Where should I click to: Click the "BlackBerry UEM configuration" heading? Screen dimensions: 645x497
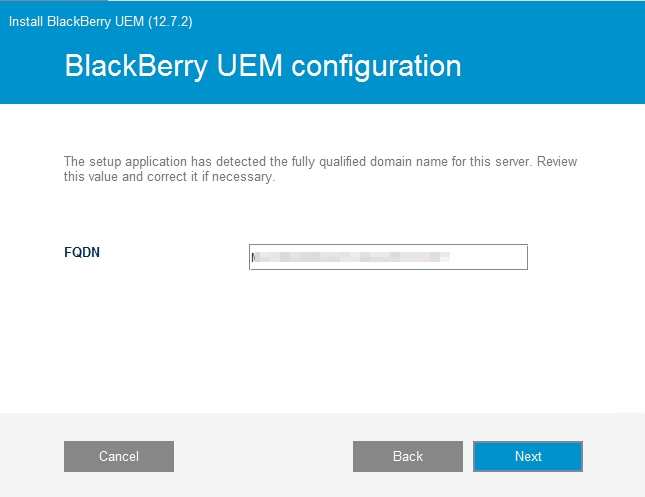coord(262,66)
